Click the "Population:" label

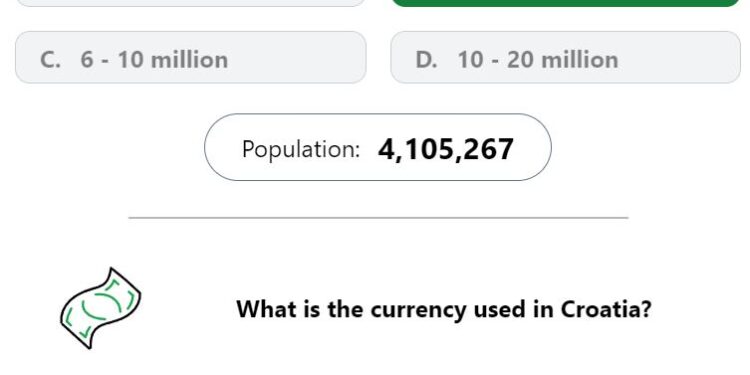(301, 149)
